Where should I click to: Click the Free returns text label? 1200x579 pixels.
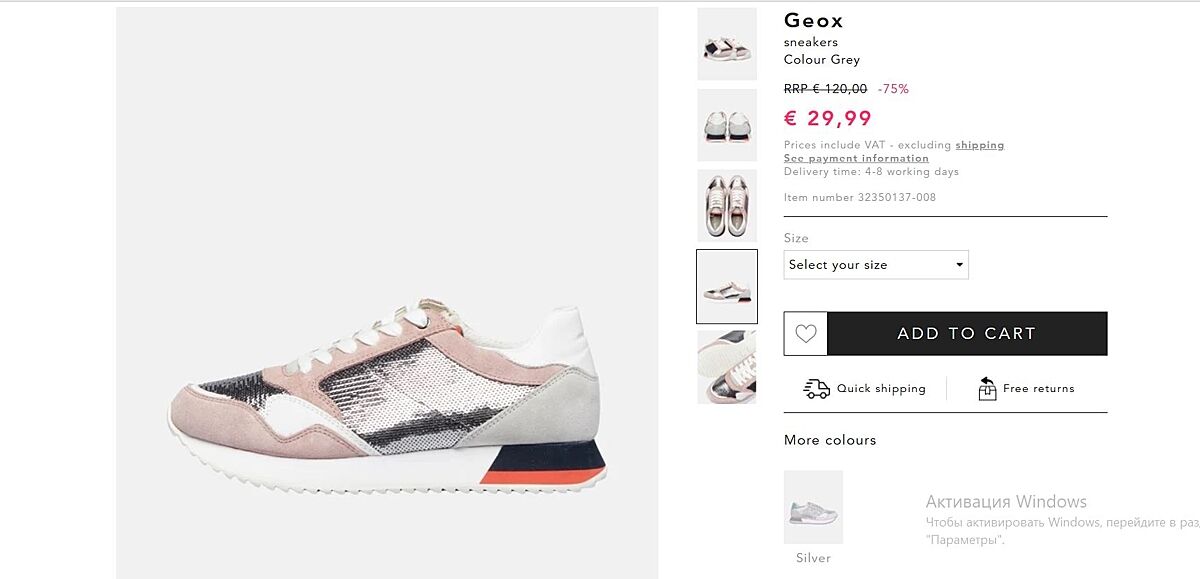(1038, 389)
